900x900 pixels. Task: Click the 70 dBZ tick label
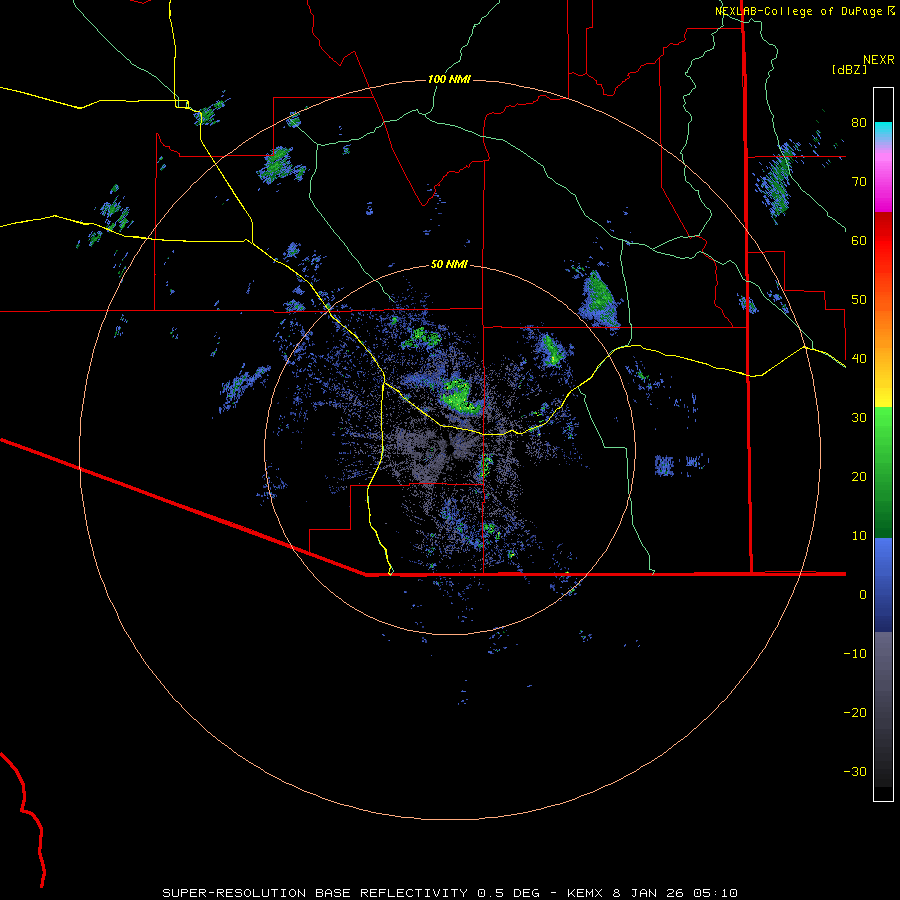[x=859, y=181]
